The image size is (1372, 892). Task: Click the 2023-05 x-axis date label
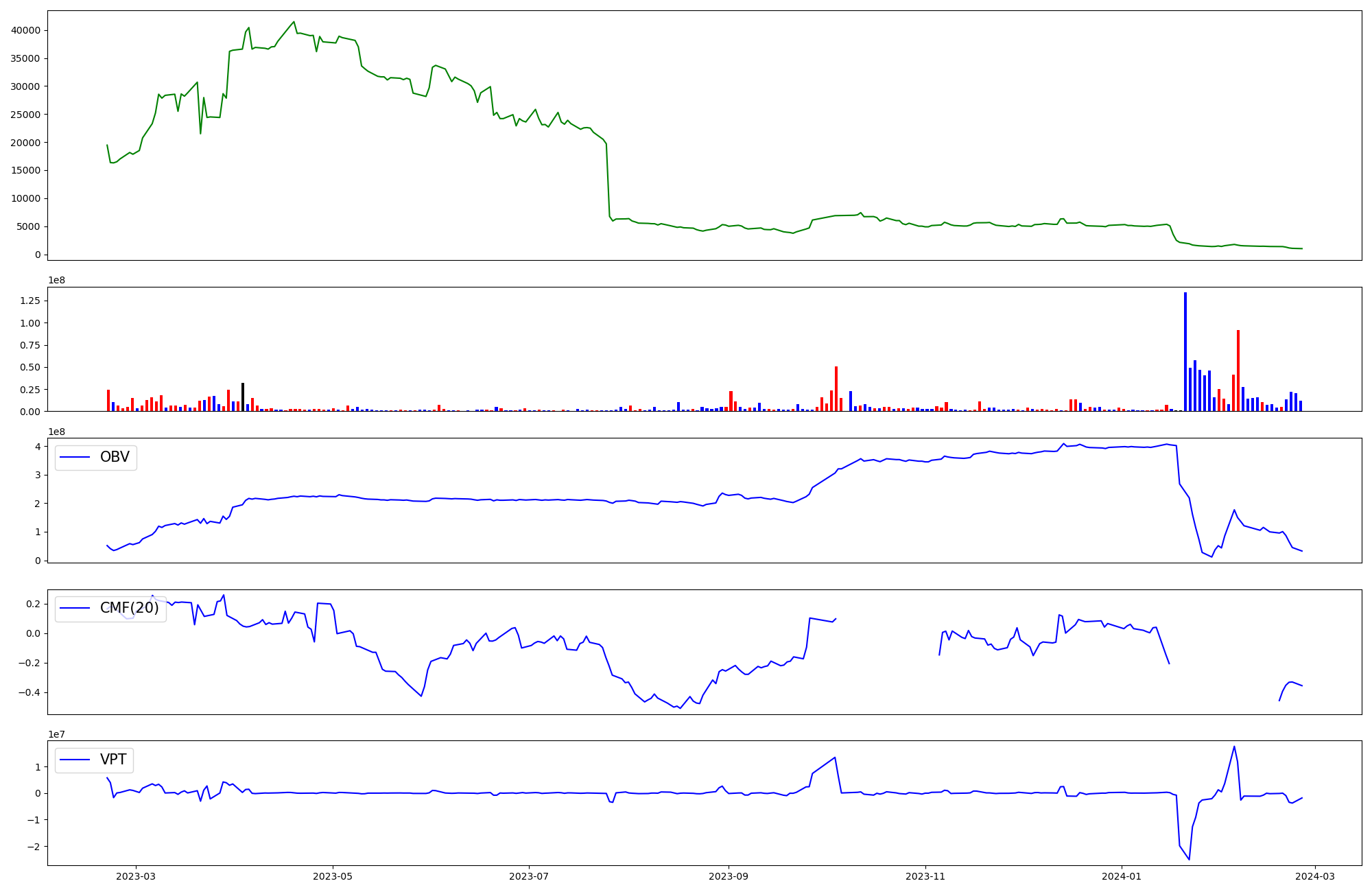click(333, 876)
